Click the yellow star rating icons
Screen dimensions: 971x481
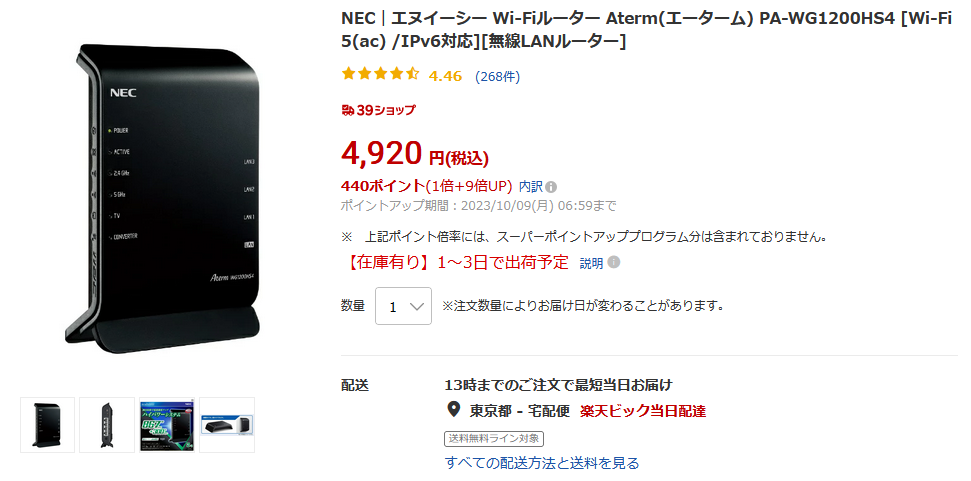(x=380, y=74)
